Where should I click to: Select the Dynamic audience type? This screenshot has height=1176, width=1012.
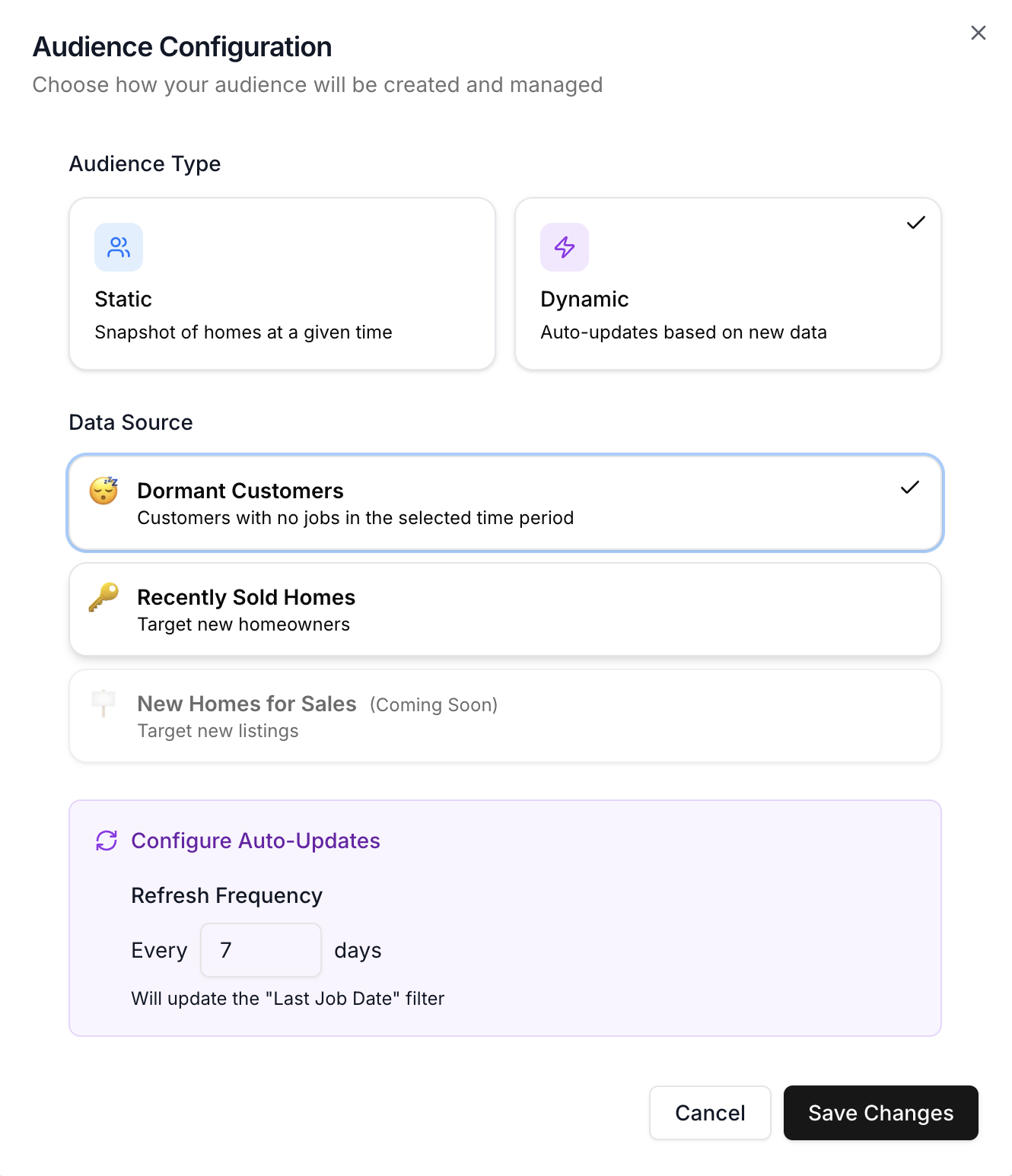coord(727,283)
